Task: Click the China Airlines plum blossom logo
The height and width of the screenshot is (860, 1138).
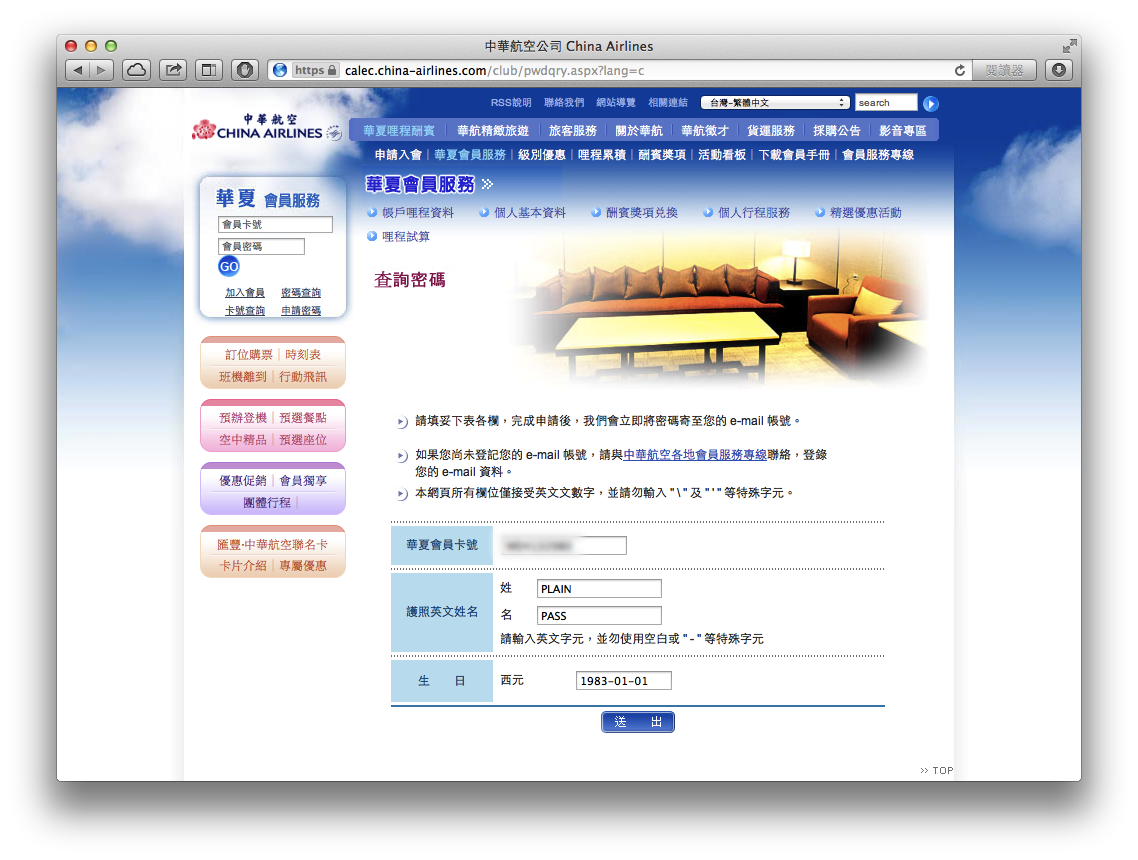Action: coord(204,129)
